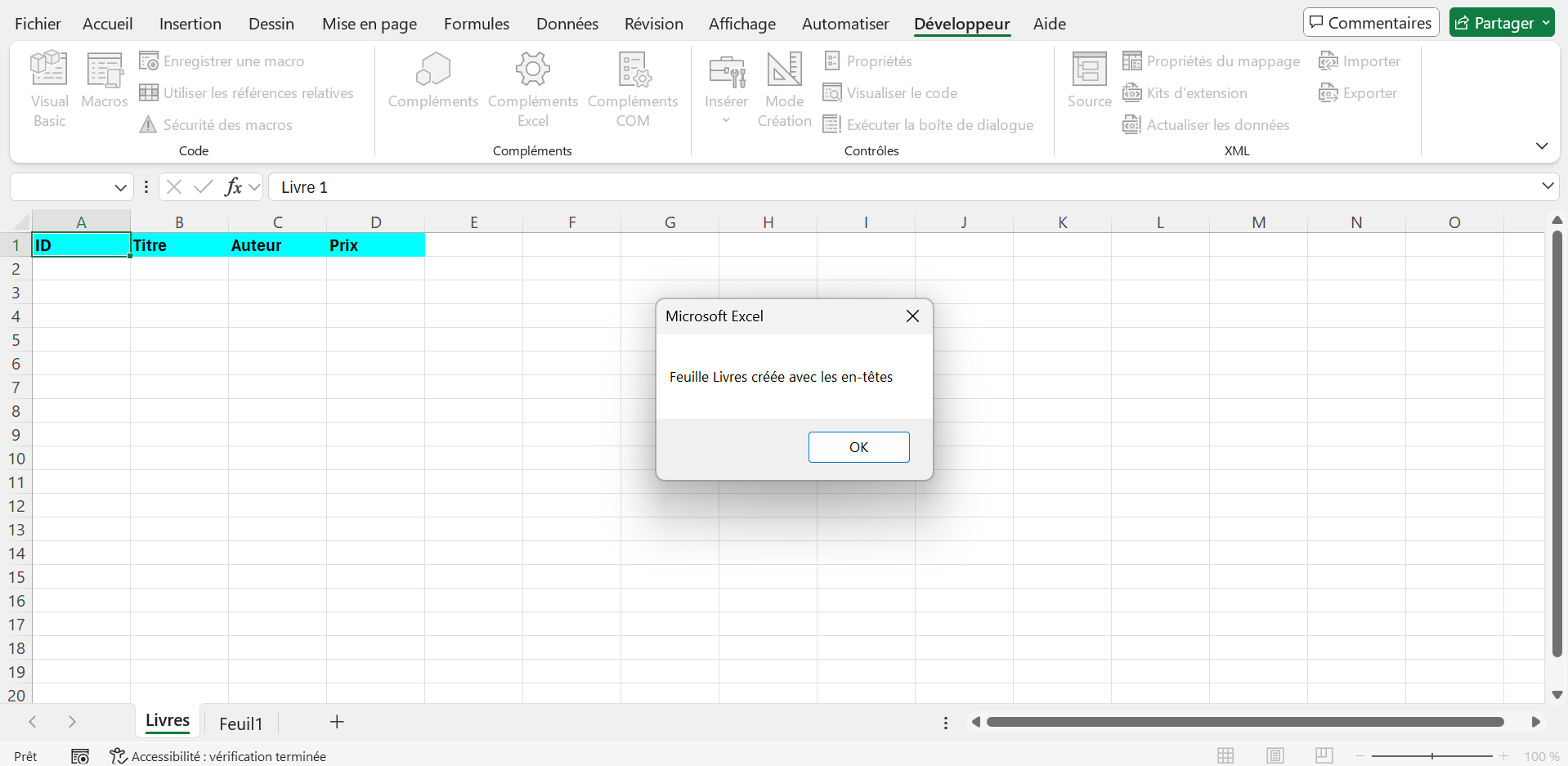Open Compléments Excel dialog

tap(533, 88)
